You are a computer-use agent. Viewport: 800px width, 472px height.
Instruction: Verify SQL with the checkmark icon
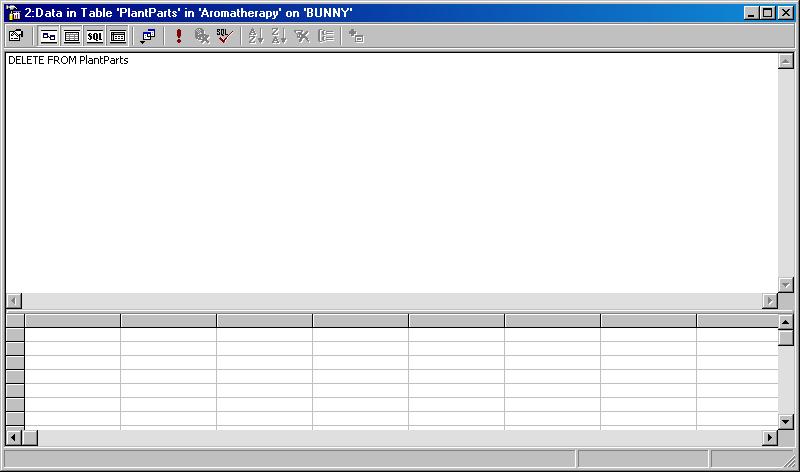[225, 36]
